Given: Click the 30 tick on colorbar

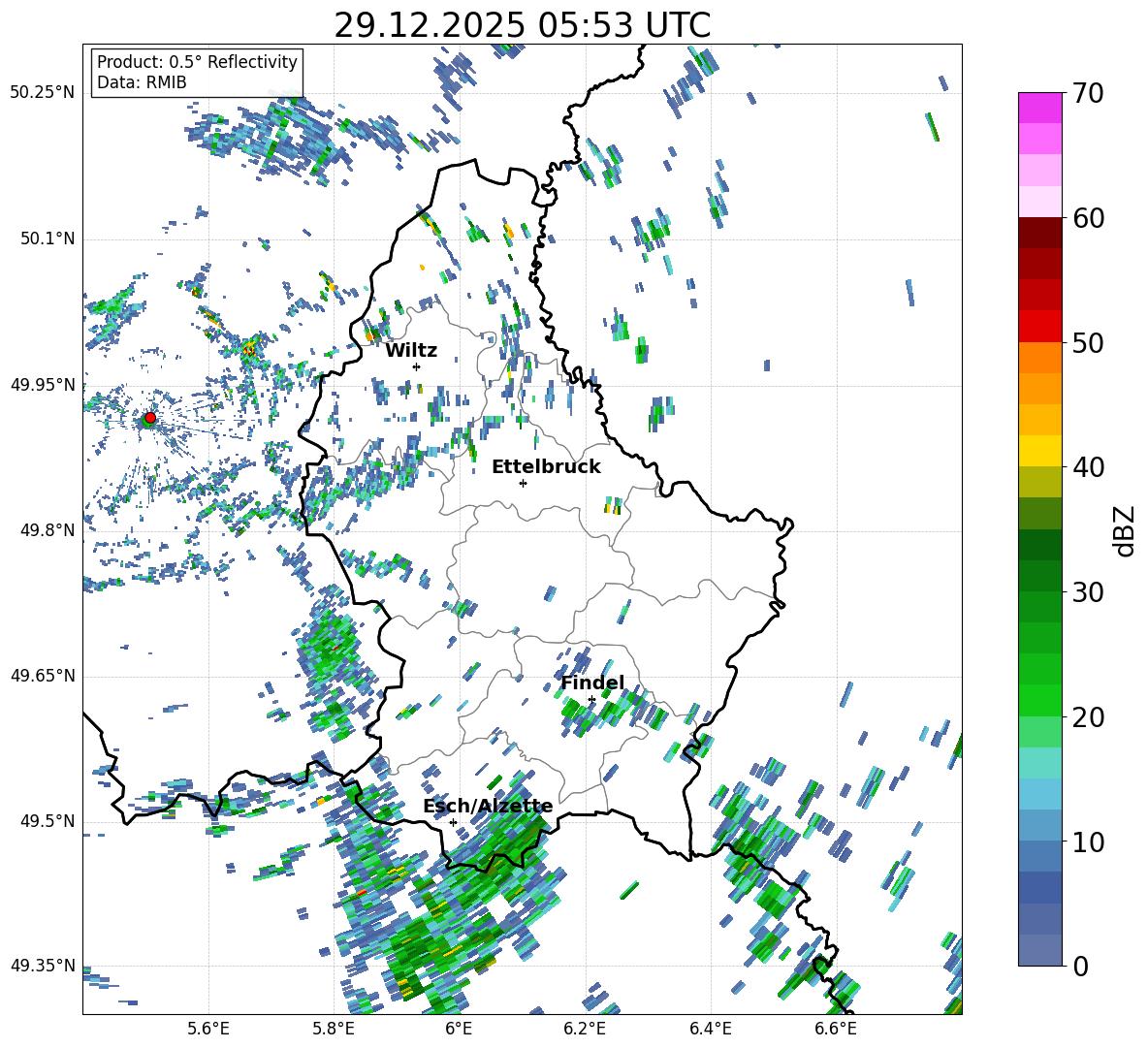Looking at the screenshot, I should click(x=1088, y=592).
